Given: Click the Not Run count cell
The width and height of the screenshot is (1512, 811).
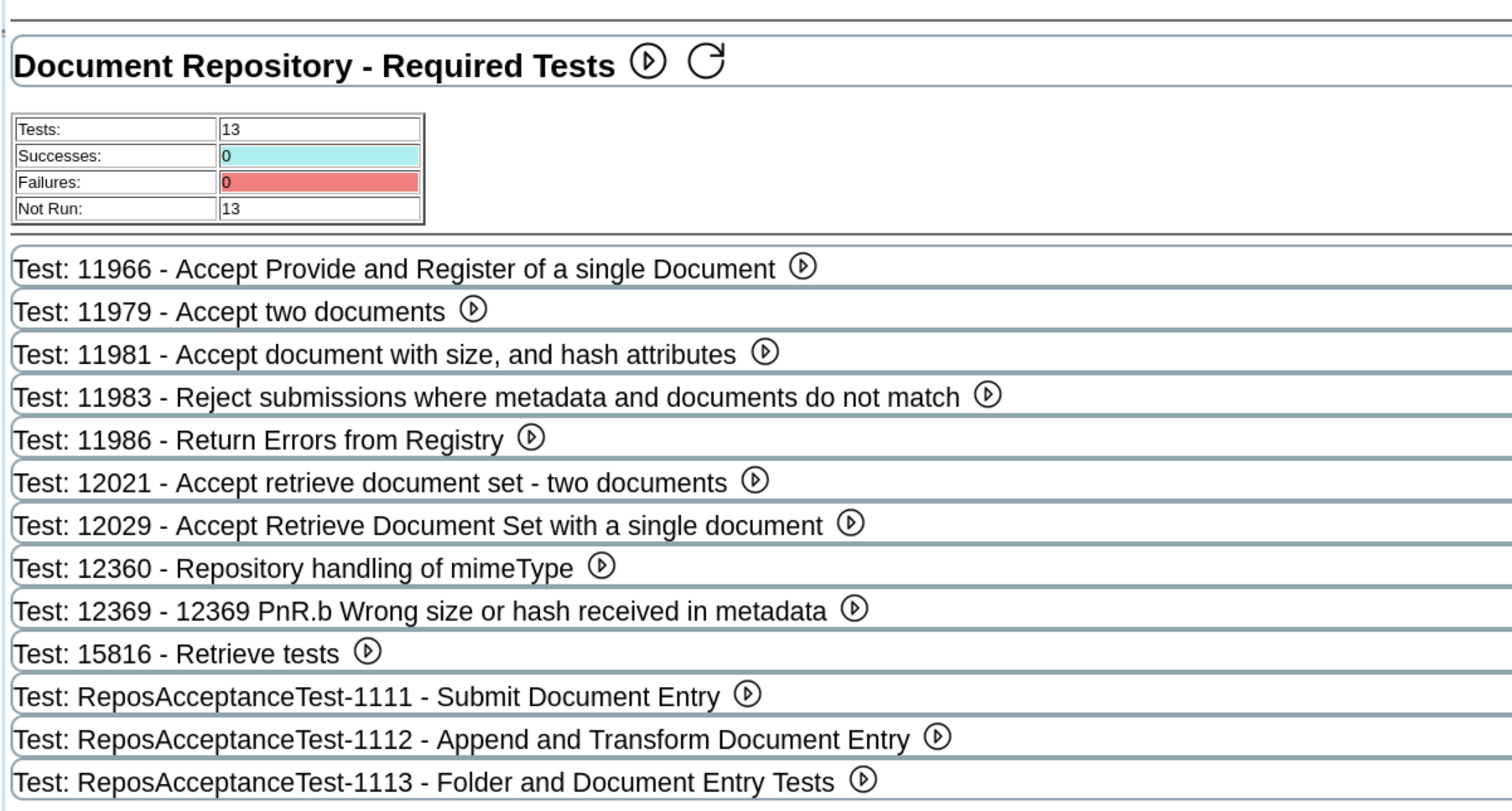Looking at the screenshot, I should [319, 209].
